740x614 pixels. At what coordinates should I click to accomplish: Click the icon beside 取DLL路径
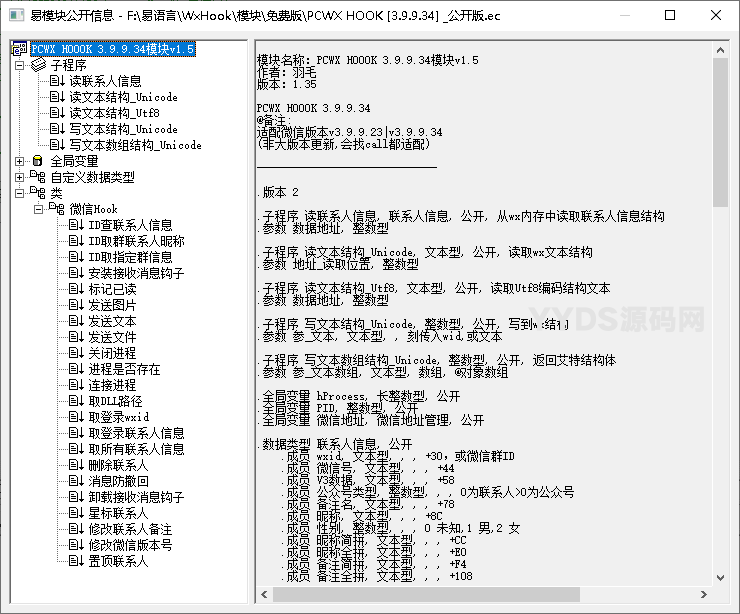[x=76, y=401]
